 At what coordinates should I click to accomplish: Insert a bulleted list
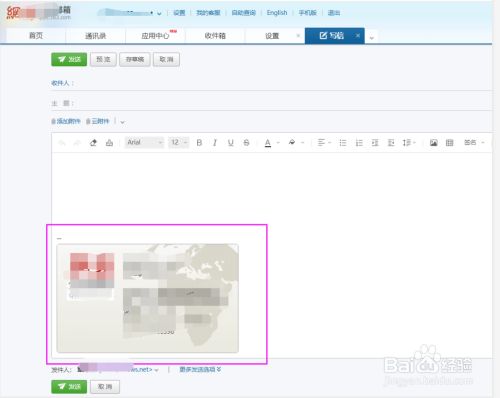(343, 143)
